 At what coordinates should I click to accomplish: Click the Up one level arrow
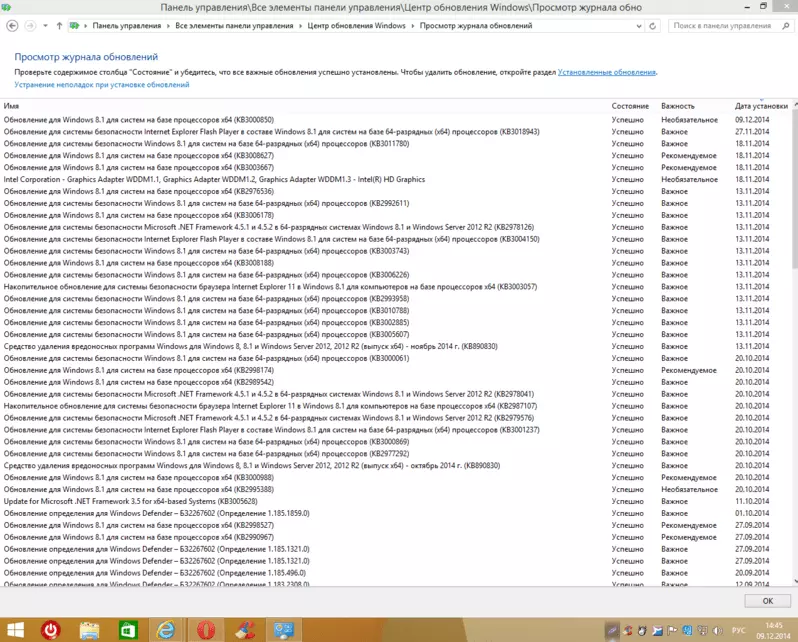click(60, 23)
